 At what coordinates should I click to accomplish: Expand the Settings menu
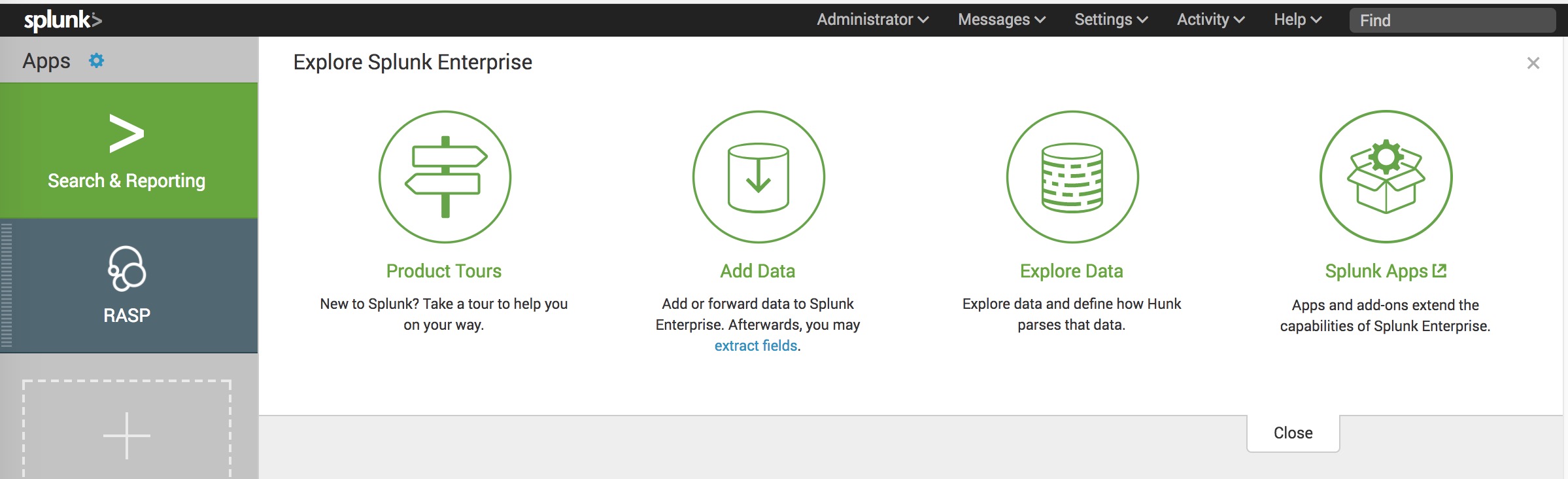pyautogui.click(x=1111, y=20)
